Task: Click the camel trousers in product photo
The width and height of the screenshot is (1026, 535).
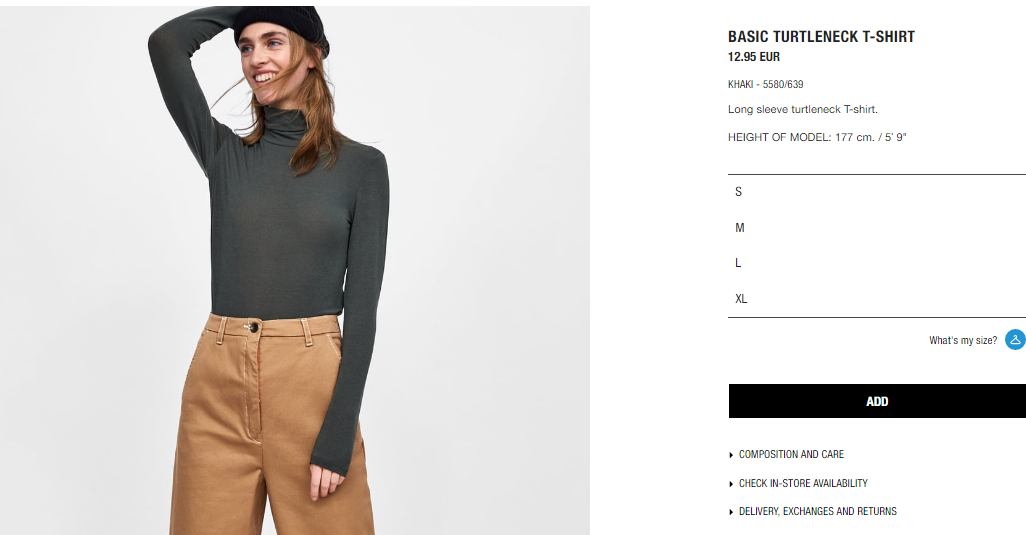Action: [x=272, y=425]
